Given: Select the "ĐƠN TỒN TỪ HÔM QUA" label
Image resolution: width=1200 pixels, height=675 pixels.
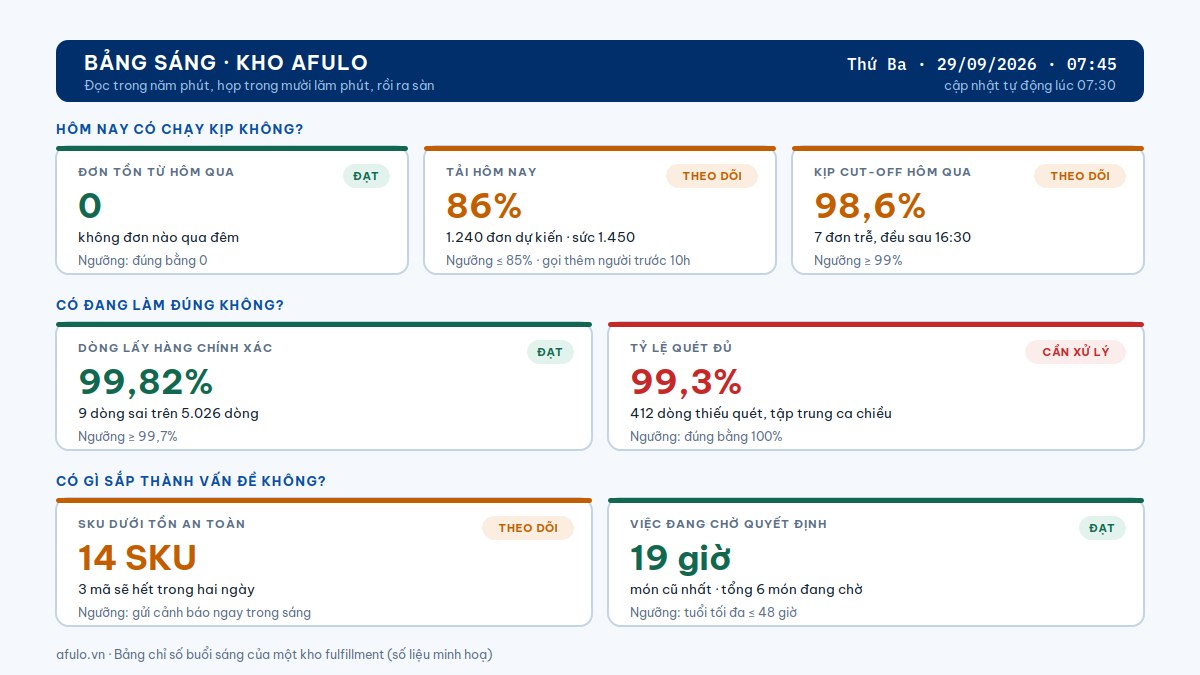Looking at the screenshot, I should [156, 172].
